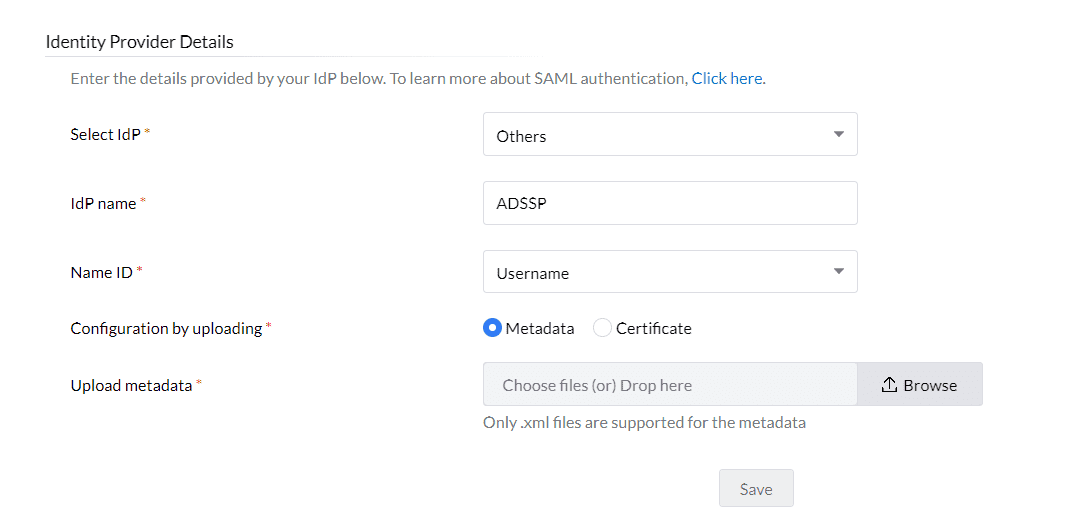Screen dimensions: 1075x527
Task: Open the SAML "Click here" link
Action: 727,78
